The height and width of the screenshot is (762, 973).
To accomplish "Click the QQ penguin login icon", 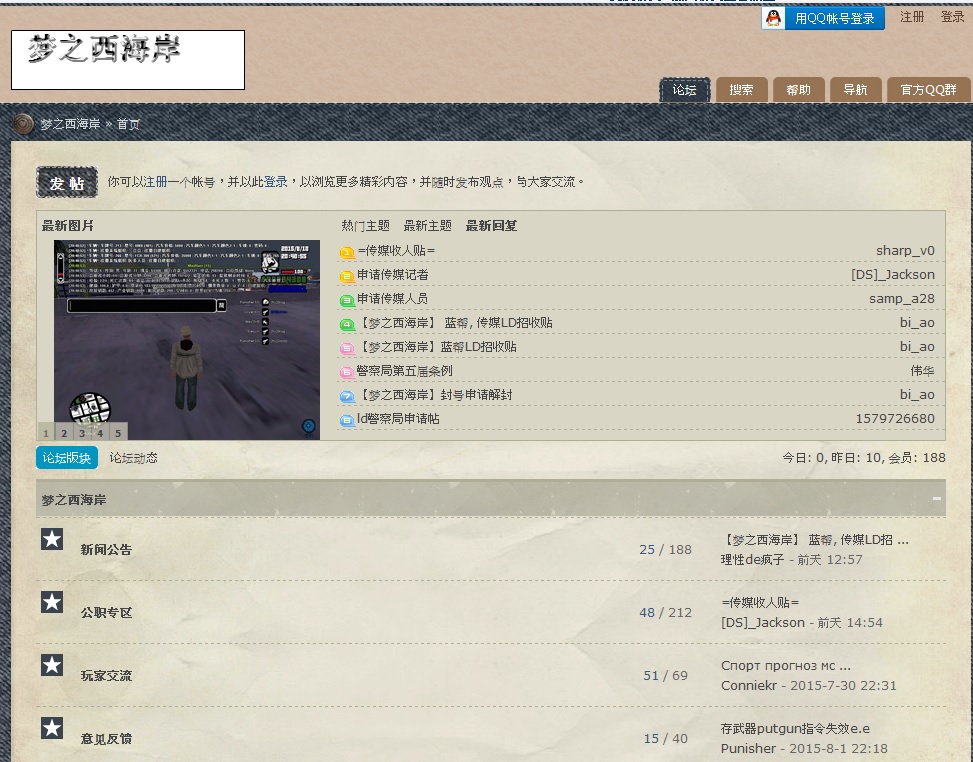I will coord(773,18).
